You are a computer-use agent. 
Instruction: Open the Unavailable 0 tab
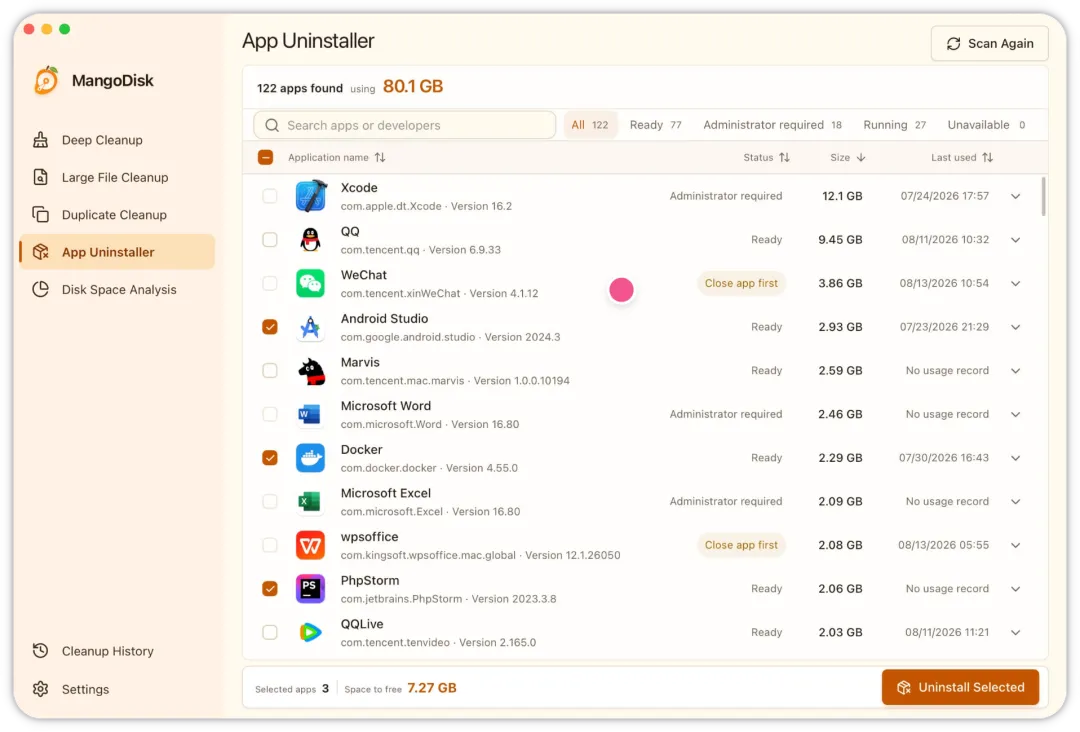(986, 125)
